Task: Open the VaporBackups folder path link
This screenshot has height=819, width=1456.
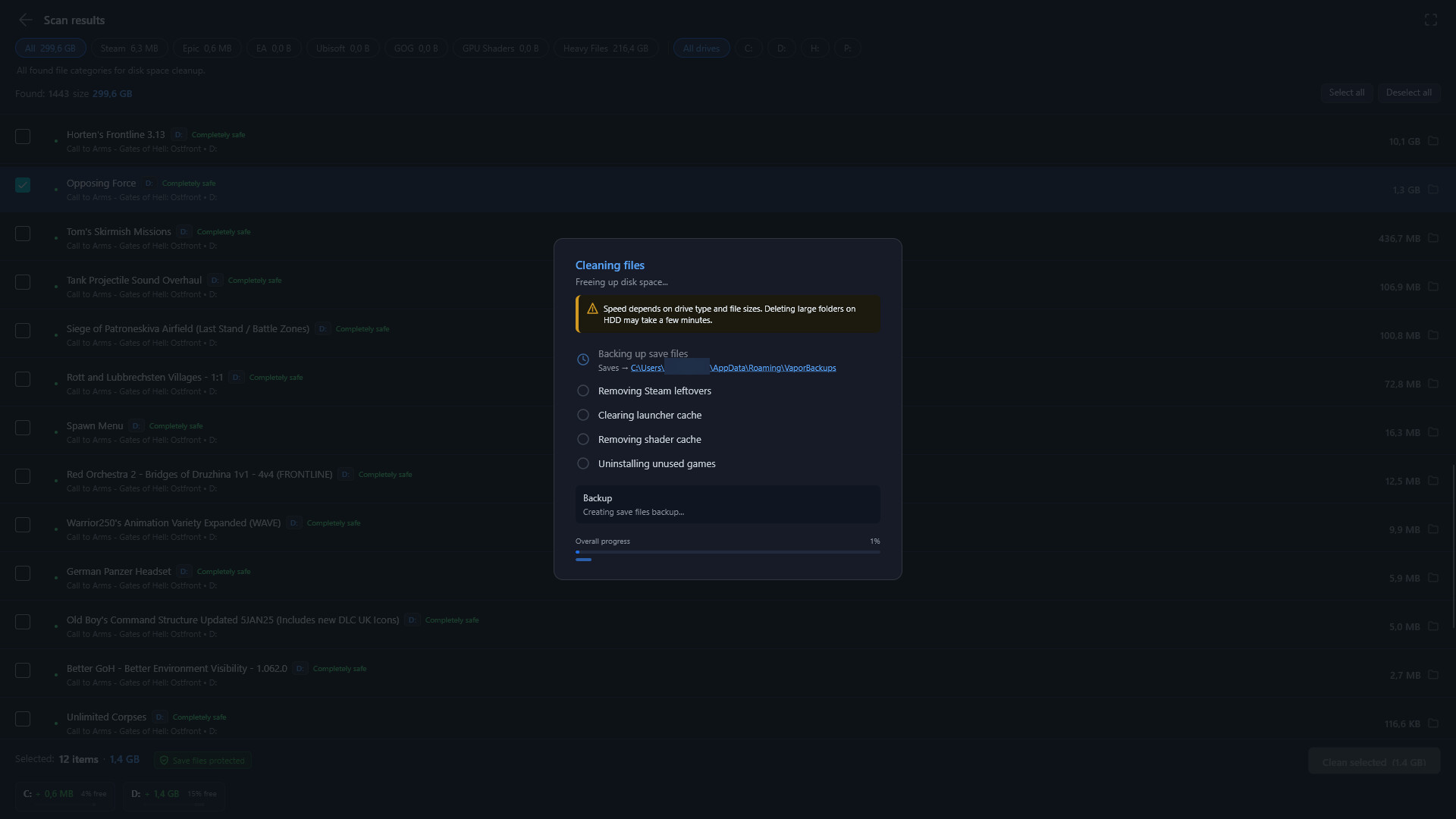Action: [x=733, y=368]
